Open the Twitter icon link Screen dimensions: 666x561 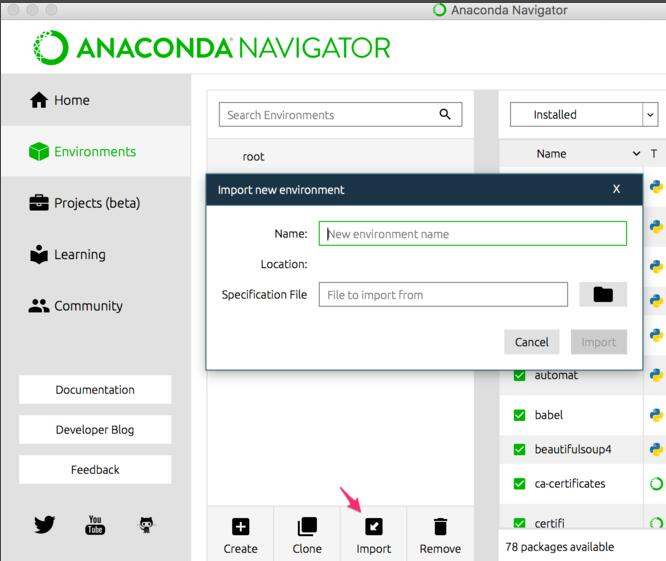pyautogui.click(x=44, y=524)
